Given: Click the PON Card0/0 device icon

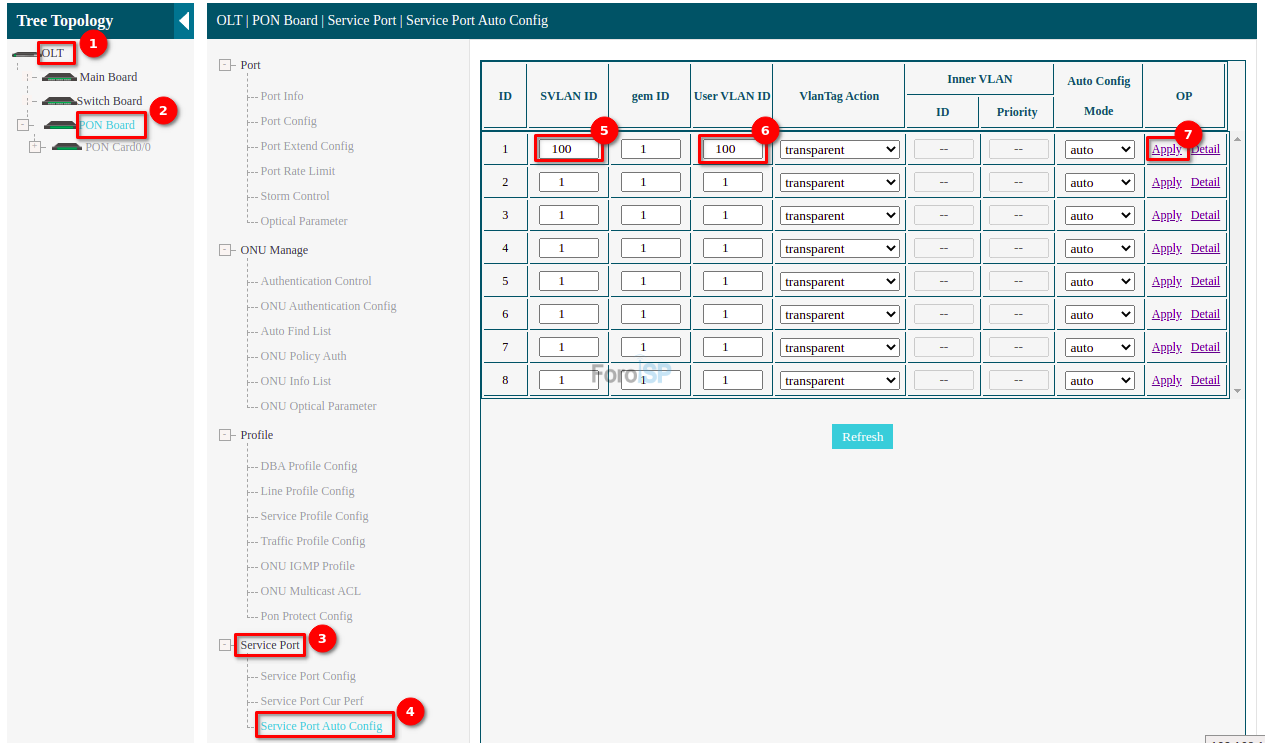Looking at the screenshot, I should point(67,147).
